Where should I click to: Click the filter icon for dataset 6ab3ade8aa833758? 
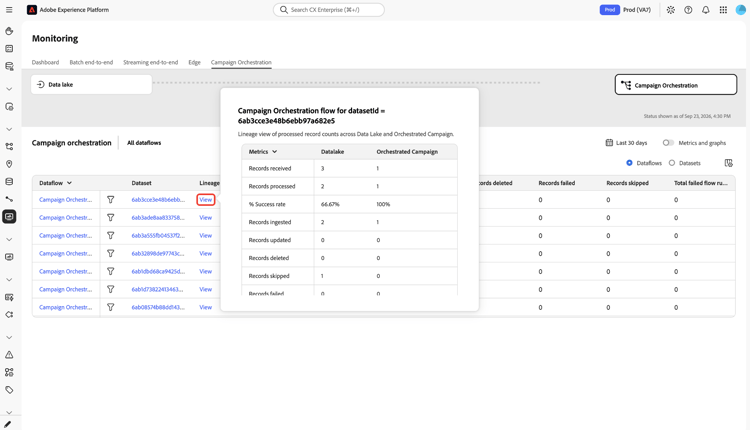click(x=110, y=218)
